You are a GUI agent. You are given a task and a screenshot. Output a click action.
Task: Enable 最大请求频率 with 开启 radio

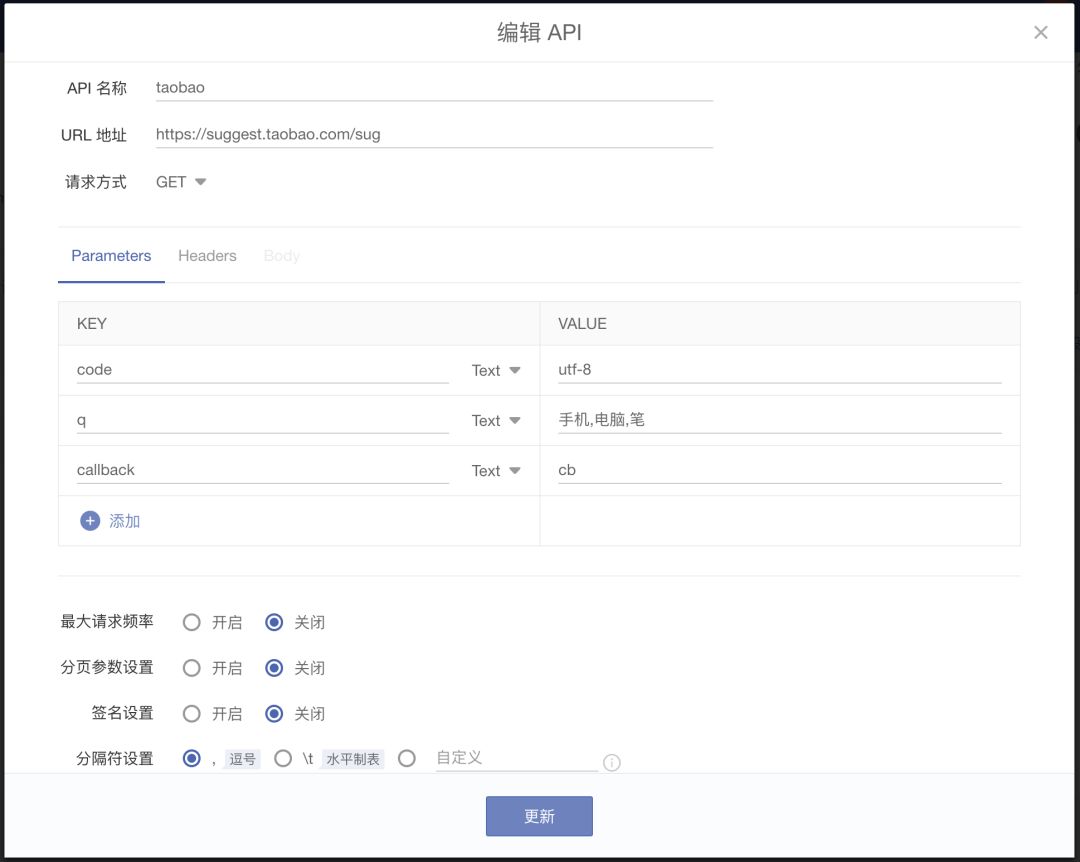191,623
